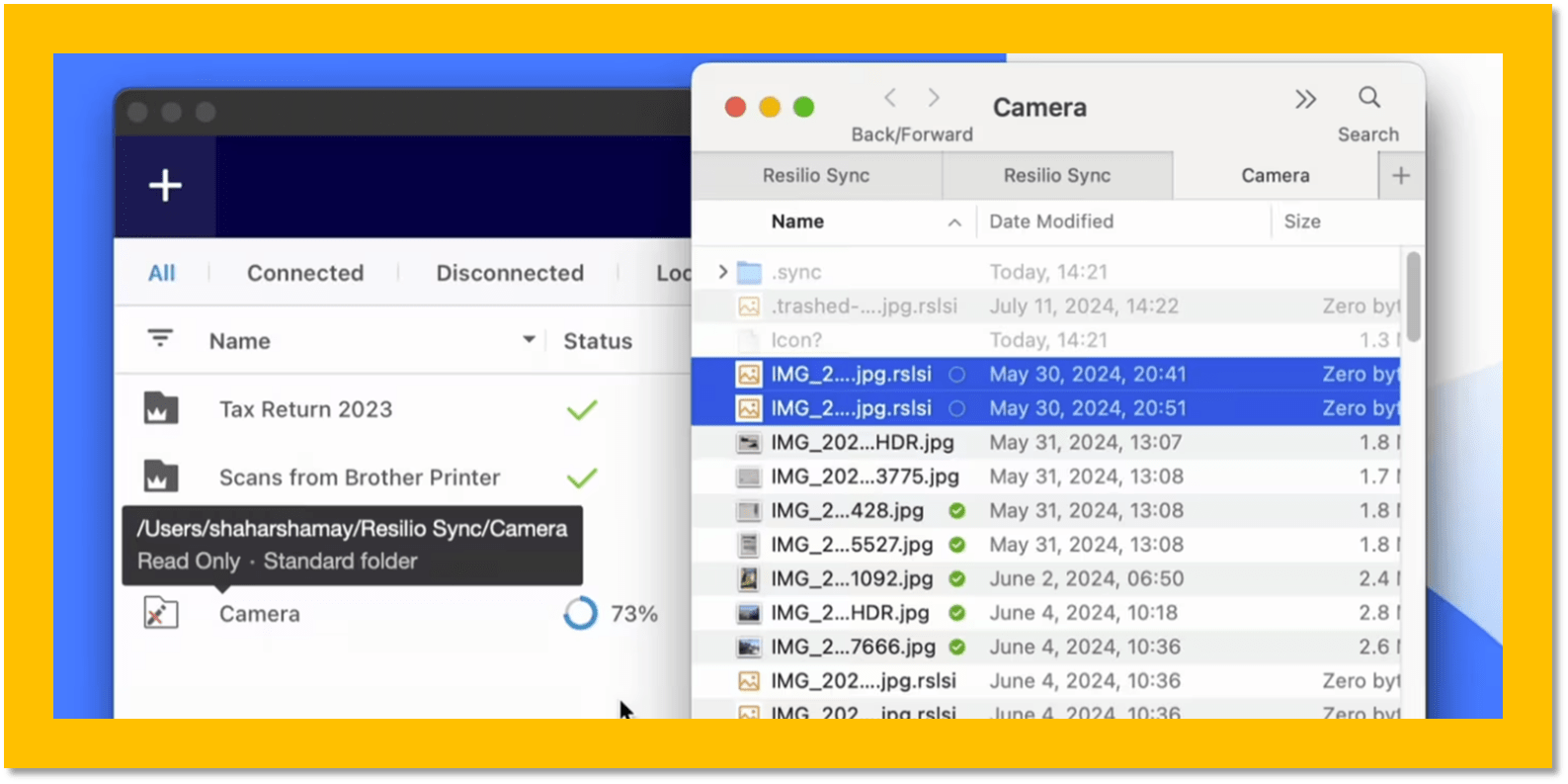Select the file modified June 2, 2024
Screen dimensions: 1568x784
click(x=852, y=578)
